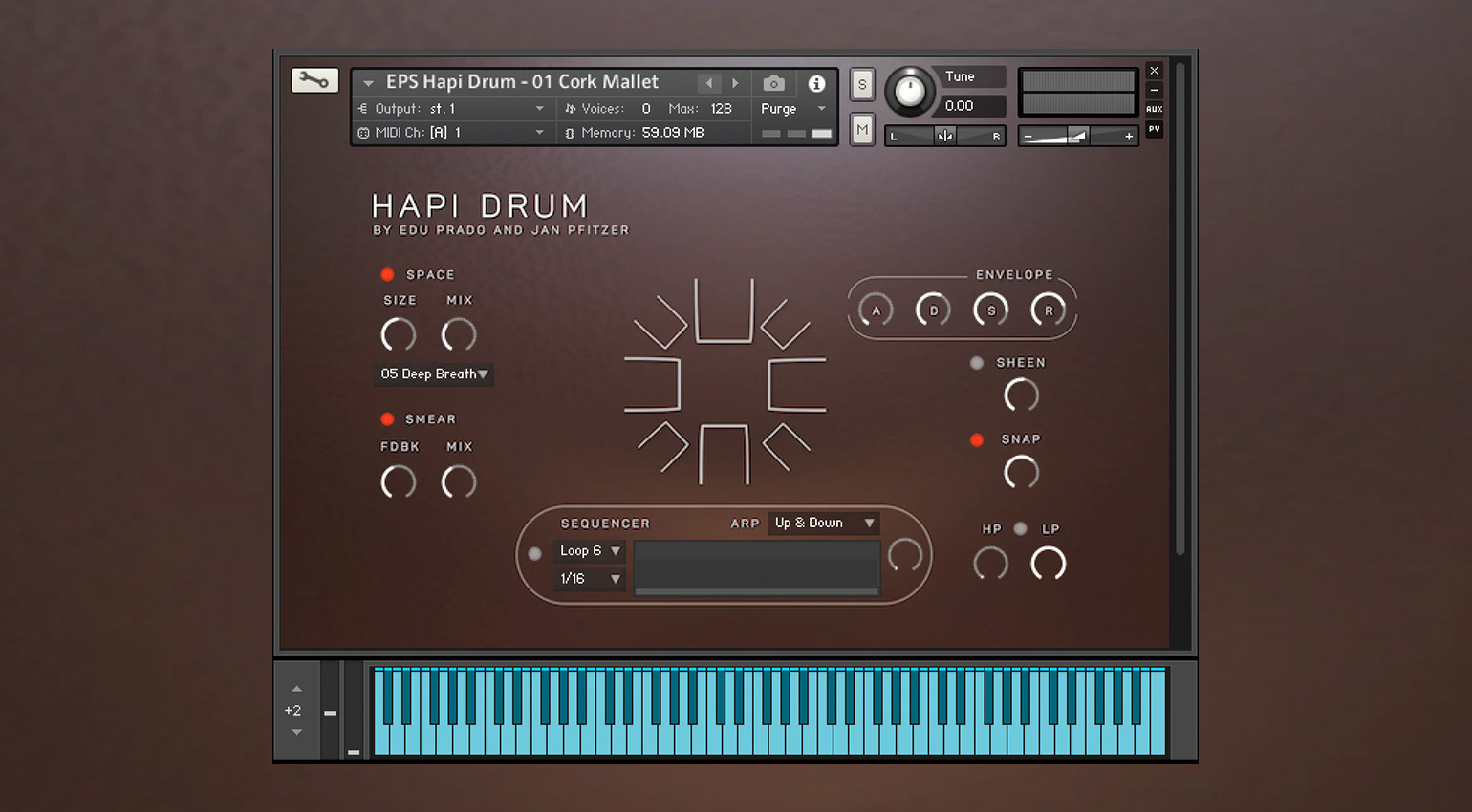Viewport: 1472px width, 812px height.
Task: Open the Loop 6 sequencer dropdown
Action: point(590,551)
